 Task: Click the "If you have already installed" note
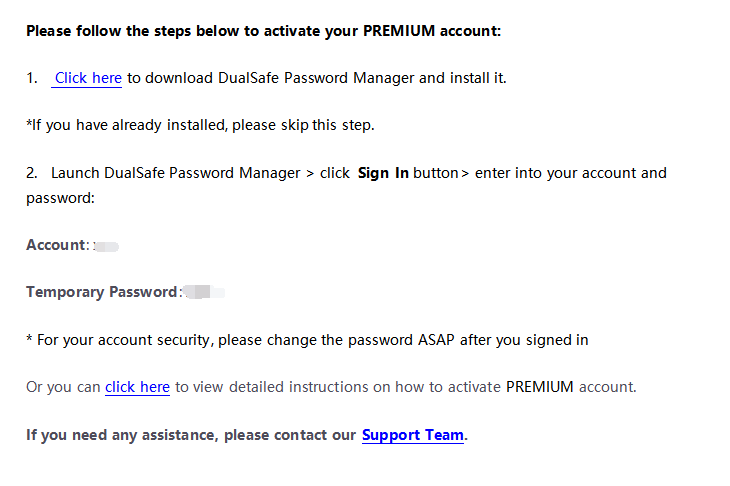[x=200, y=125]
